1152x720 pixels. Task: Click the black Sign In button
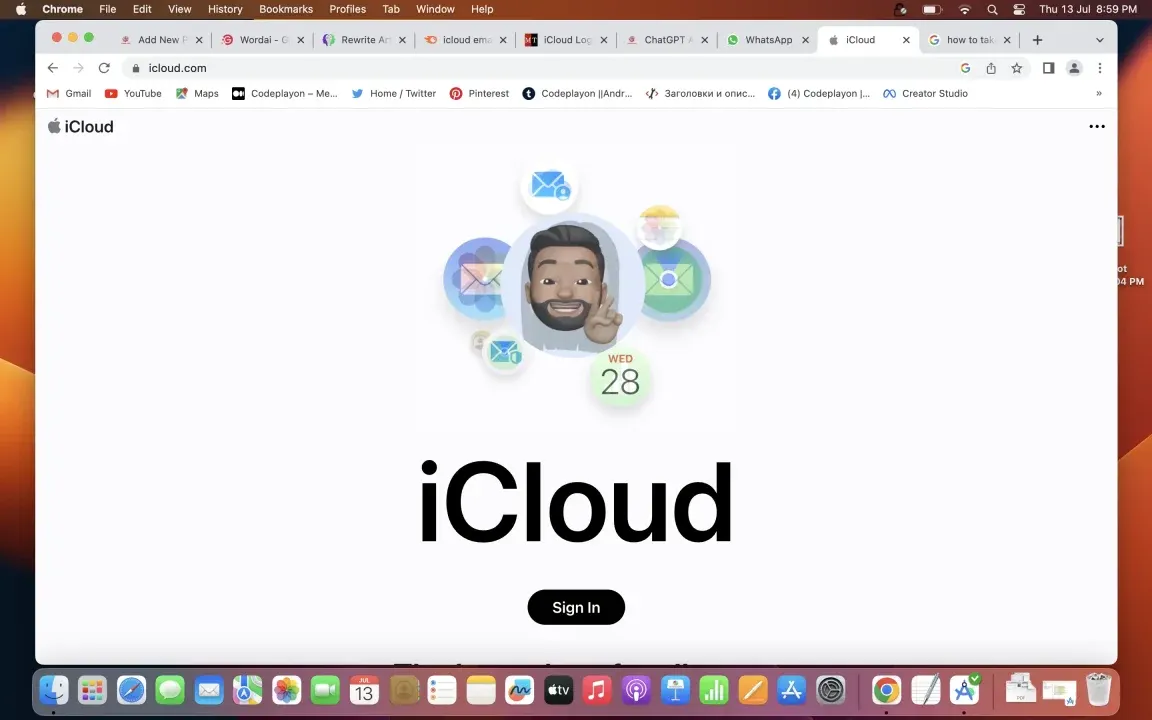pos(576,607)
